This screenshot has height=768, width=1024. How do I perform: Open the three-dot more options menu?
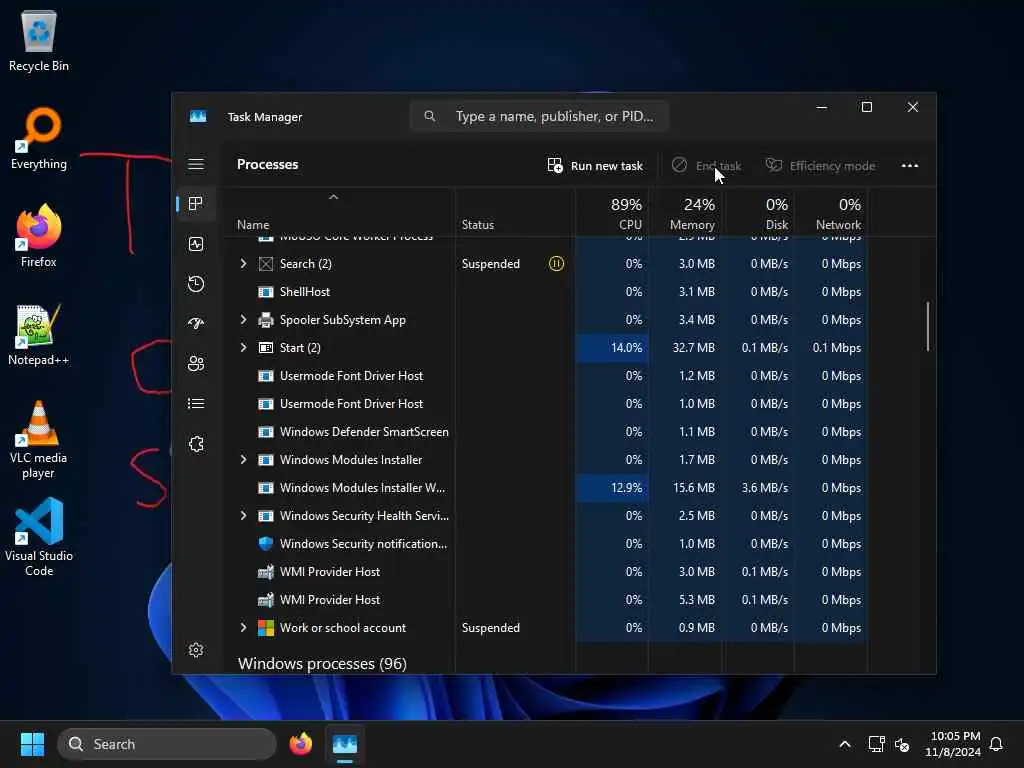coord(910,165)
